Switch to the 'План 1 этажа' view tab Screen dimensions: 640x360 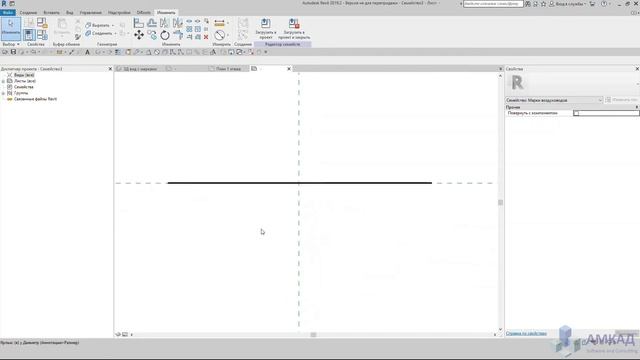coord(227,69)
